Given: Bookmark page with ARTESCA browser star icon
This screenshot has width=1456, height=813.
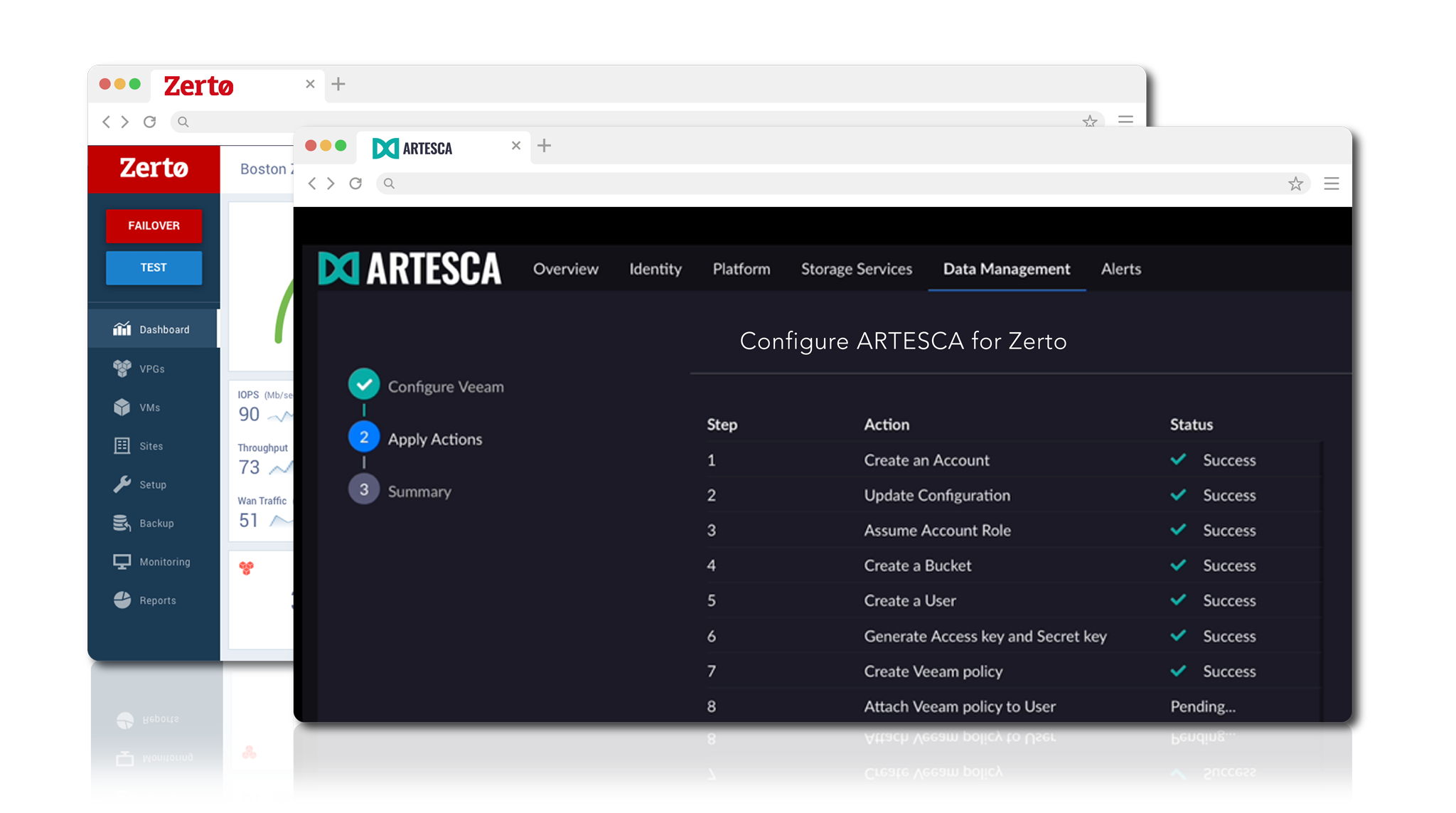Looking at the screenshot, I should coord(1295,184).
